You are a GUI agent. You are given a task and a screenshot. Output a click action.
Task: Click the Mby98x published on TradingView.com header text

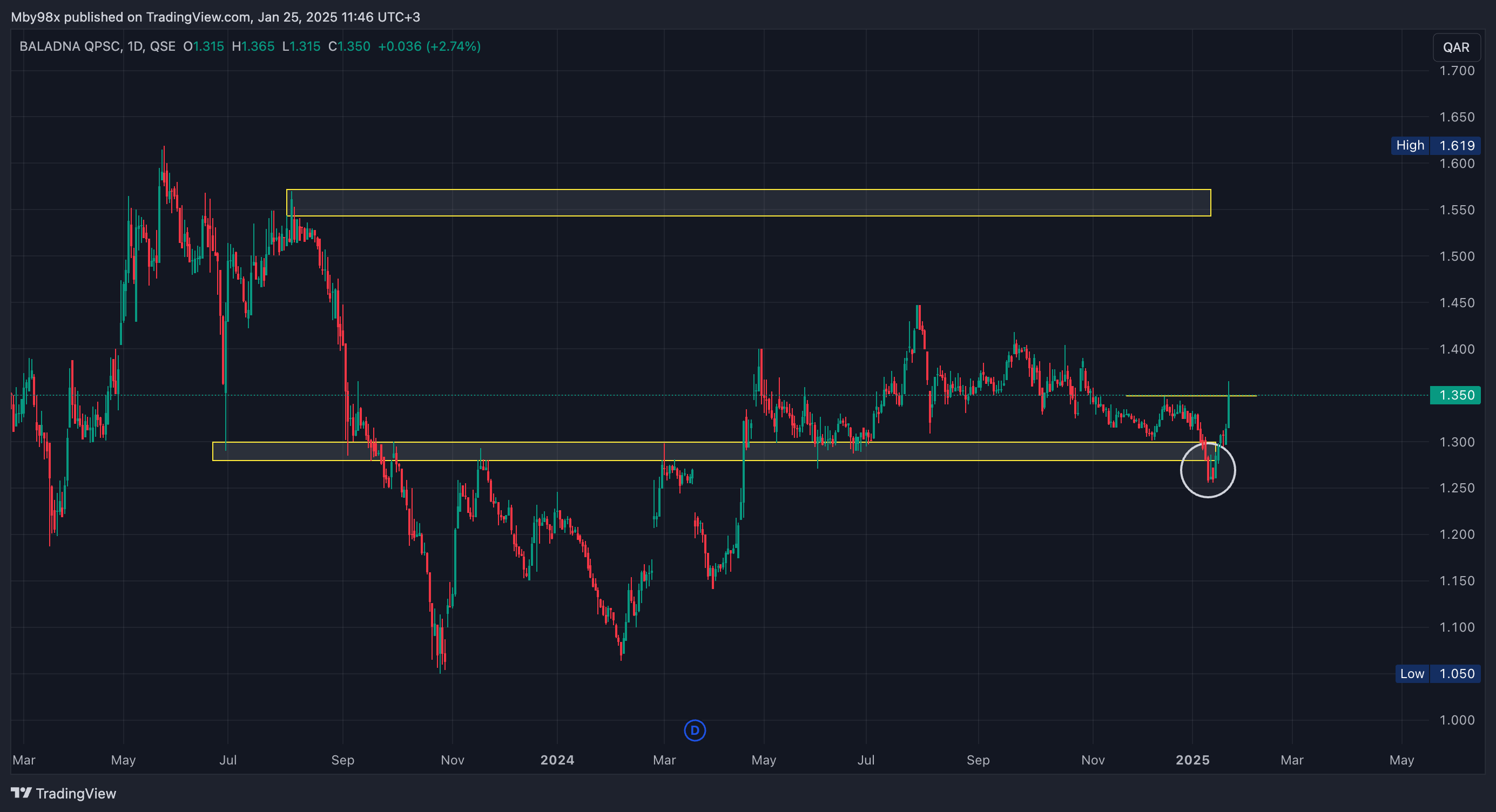tap(215, 17)
